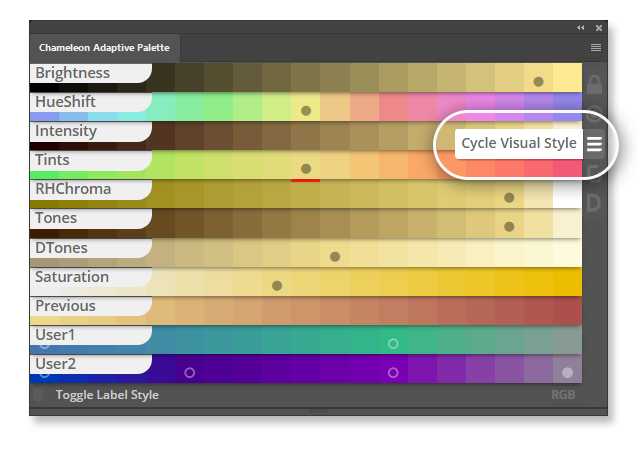Choose the dotted swatch in Saturation row
Viewport: 638px width, 454px height.
click(277, 282)
